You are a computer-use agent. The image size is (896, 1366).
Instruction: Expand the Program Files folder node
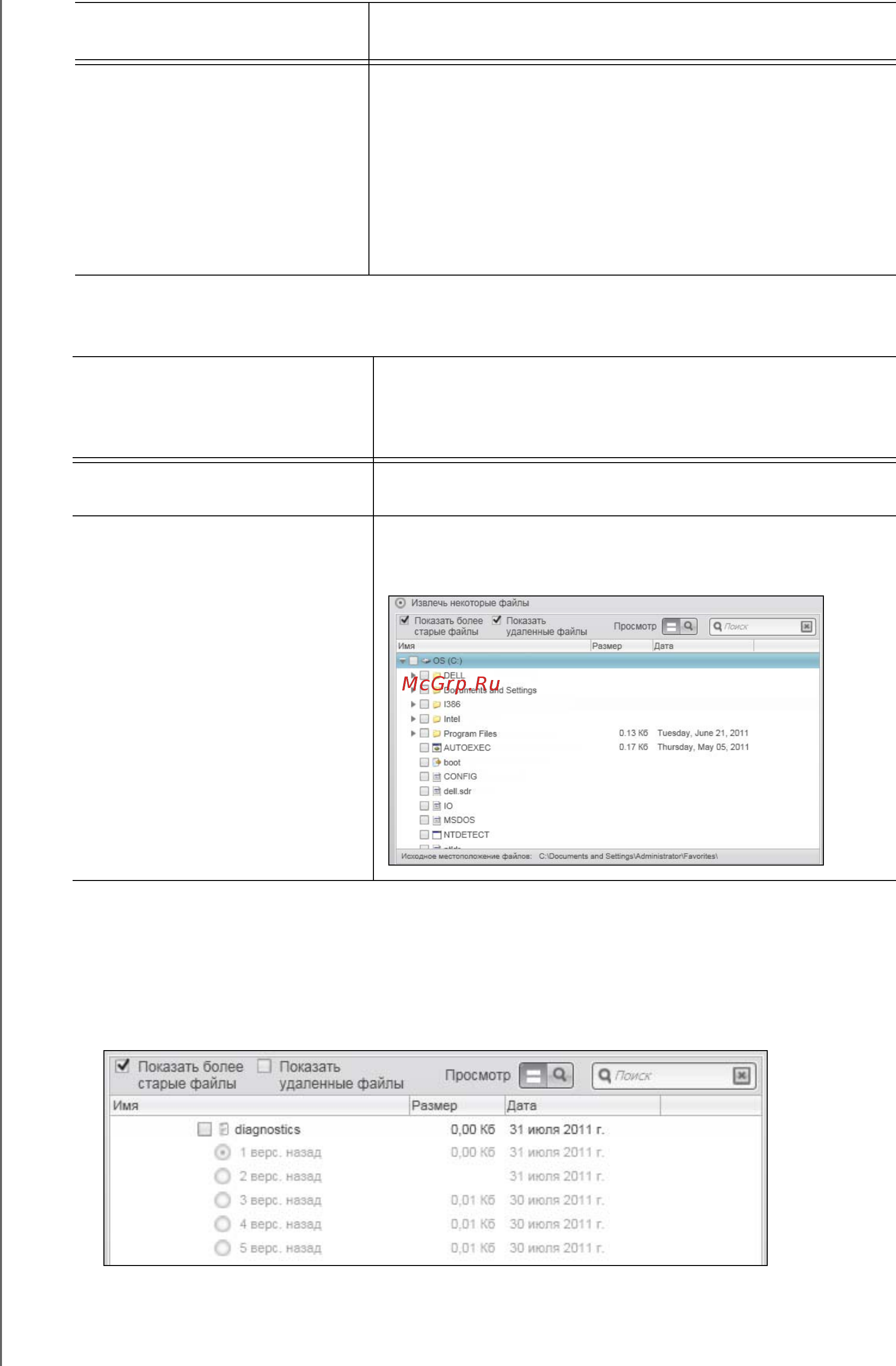coord(413,734)
